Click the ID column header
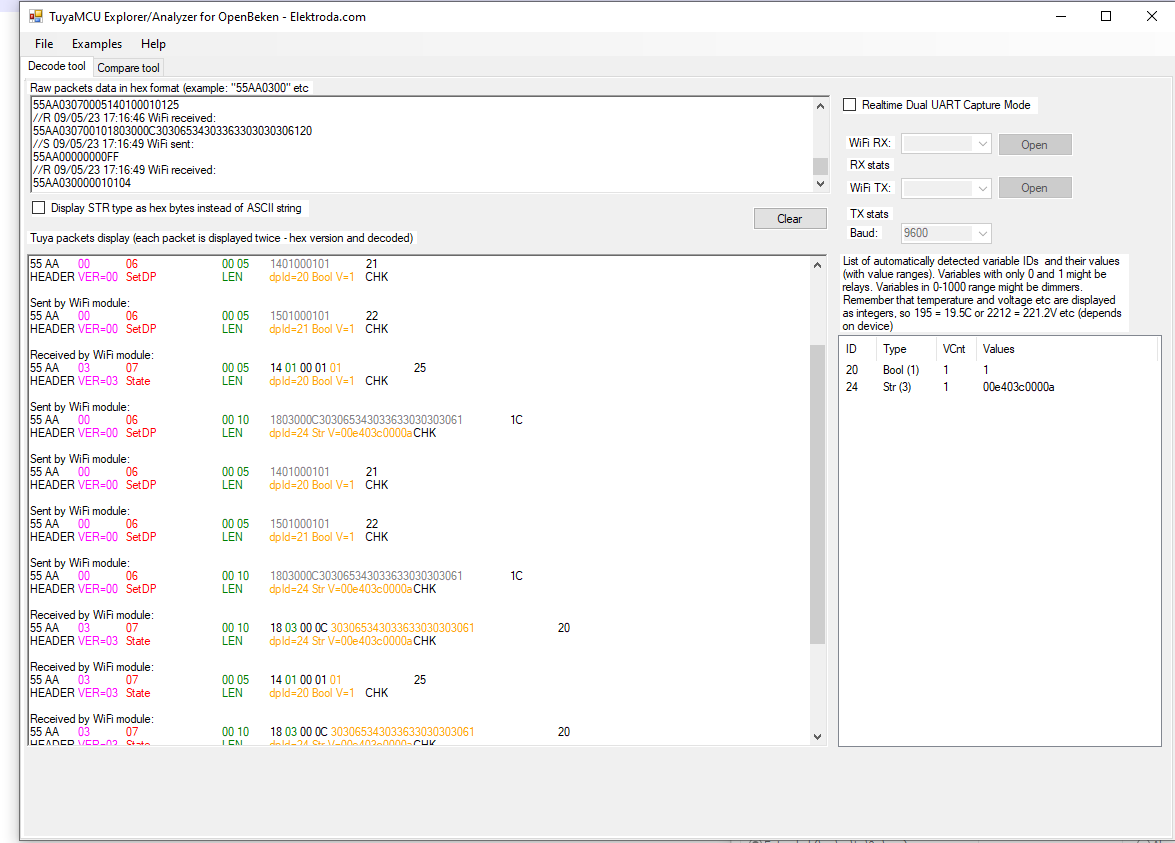The height and width of the screenshot is (843, 1175). pos(851,349)
